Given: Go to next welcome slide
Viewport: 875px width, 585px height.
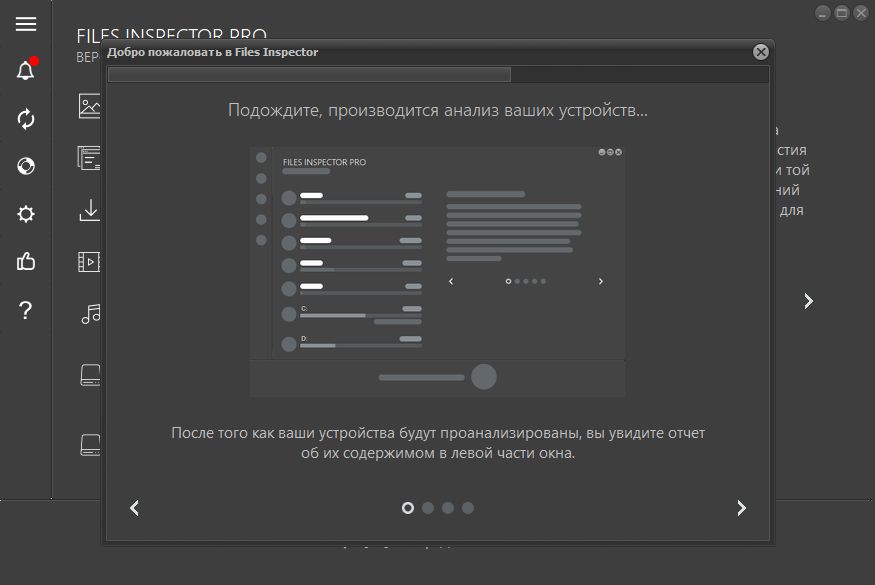Looking at the screenshot, I should pyautogui.click(x=741, y=508).
